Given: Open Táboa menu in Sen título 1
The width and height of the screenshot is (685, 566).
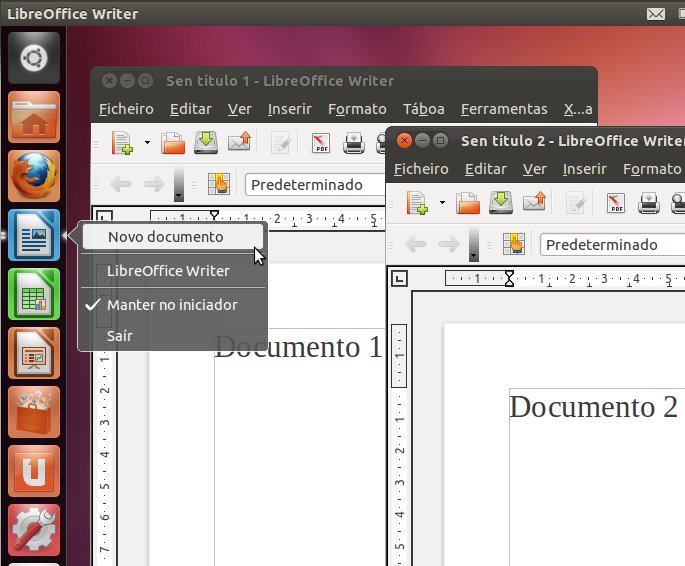Looking at the screenshot, I should [x=423, y=109].
